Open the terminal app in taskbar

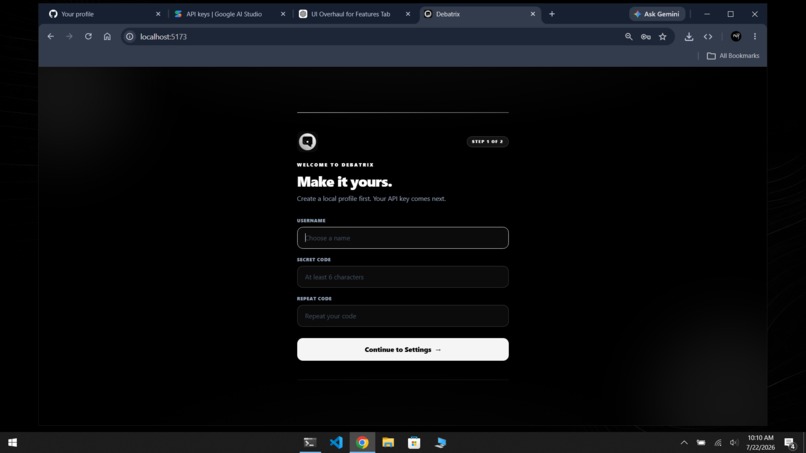310,443
